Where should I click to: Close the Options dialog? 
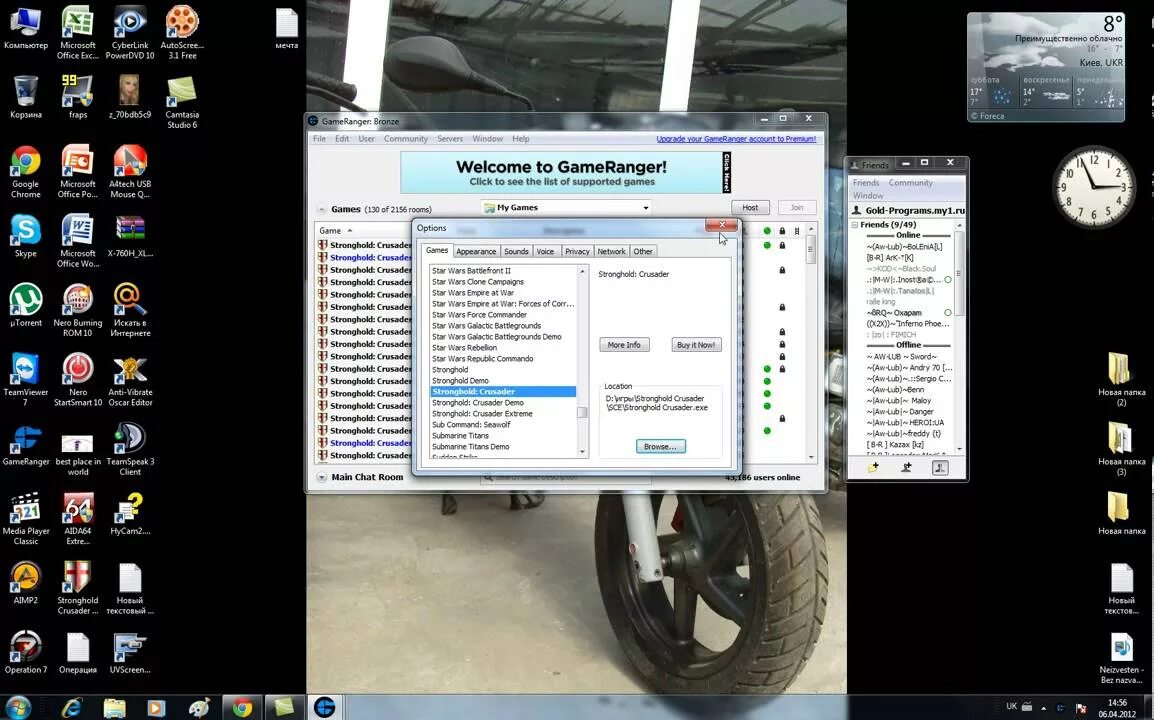[721, 225]
